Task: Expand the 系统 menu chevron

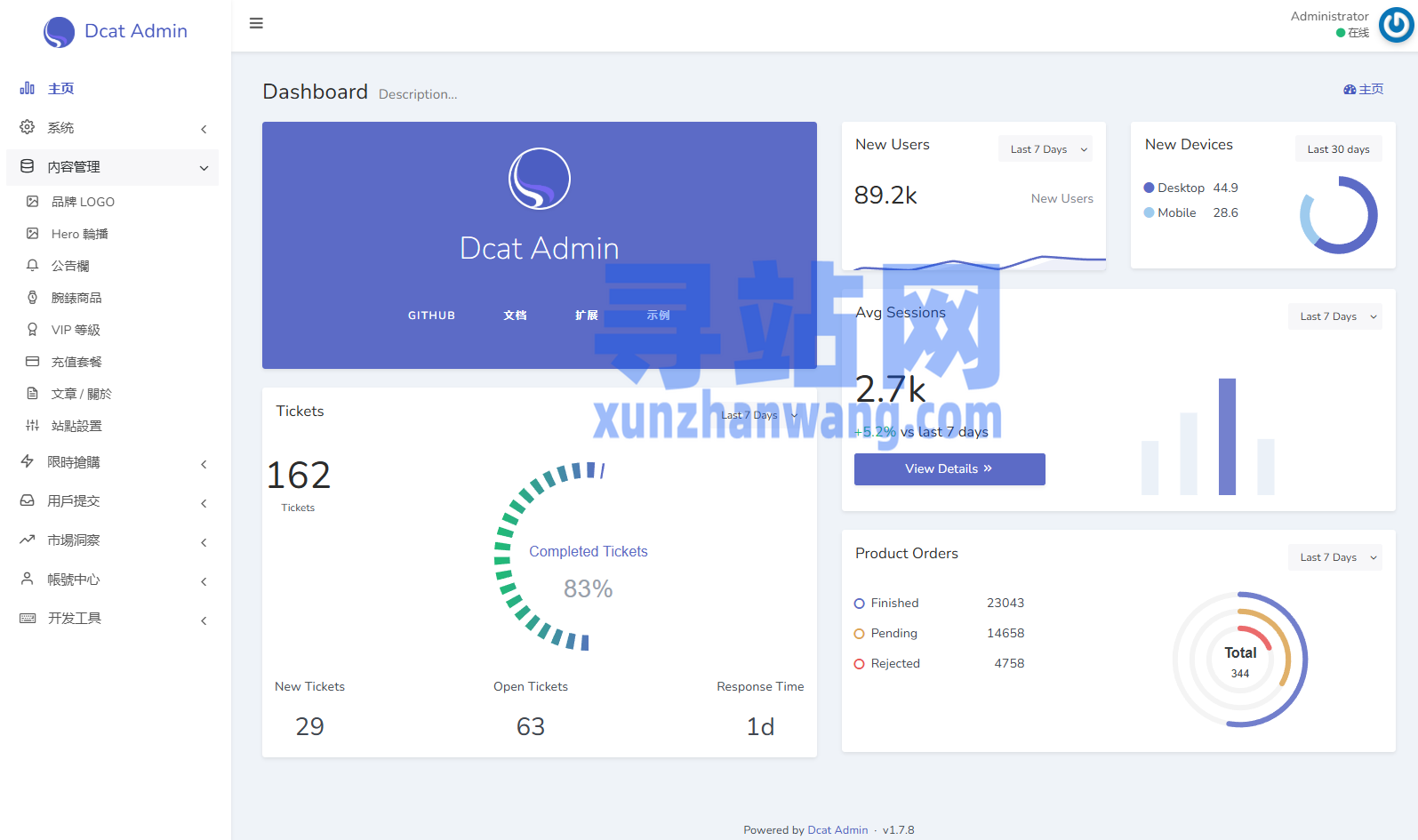Action: [x=204, y=129]
